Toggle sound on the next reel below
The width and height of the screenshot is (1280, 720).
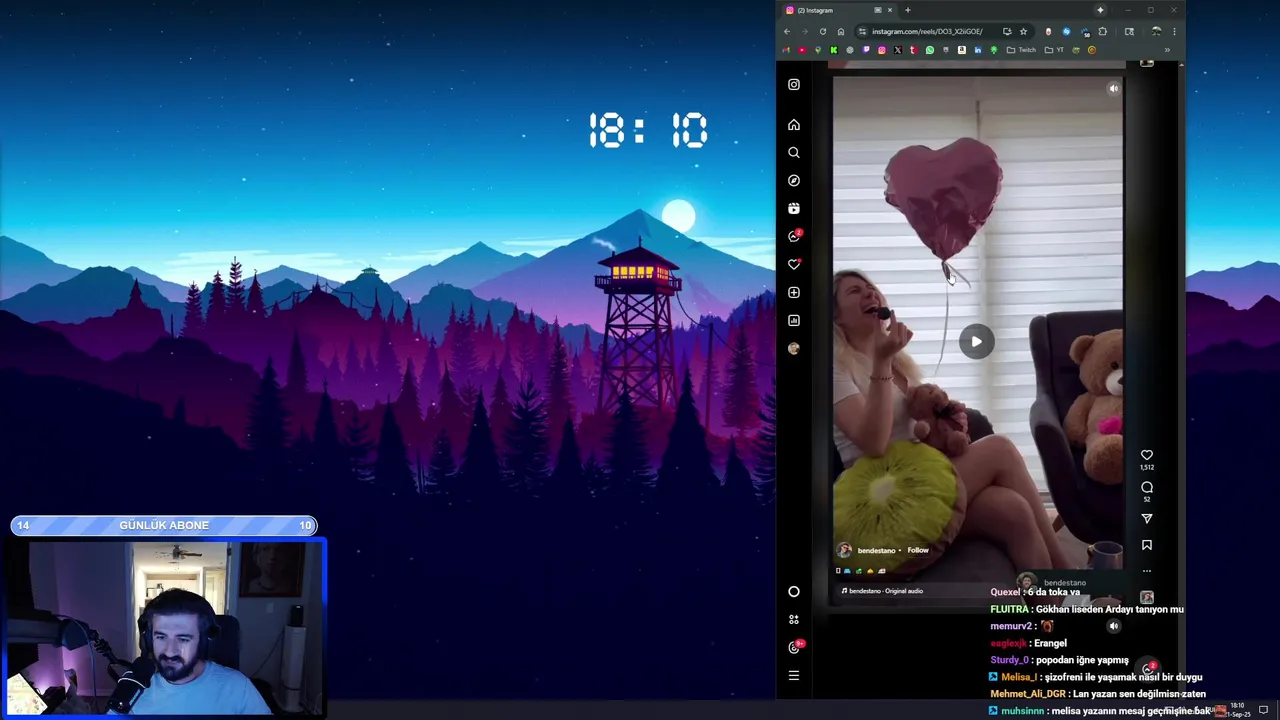(x=1114, y=626)
